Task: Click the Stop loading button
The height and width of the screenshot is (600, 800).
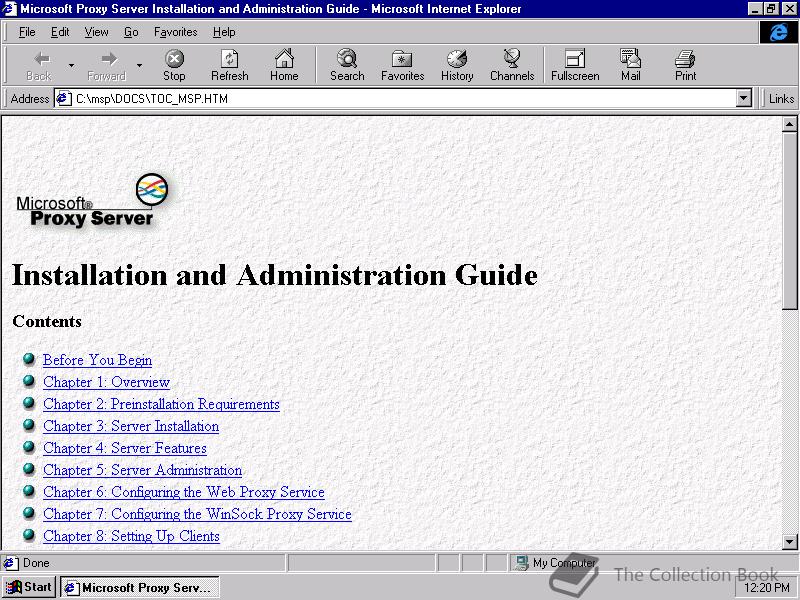Action: (174, 66)
